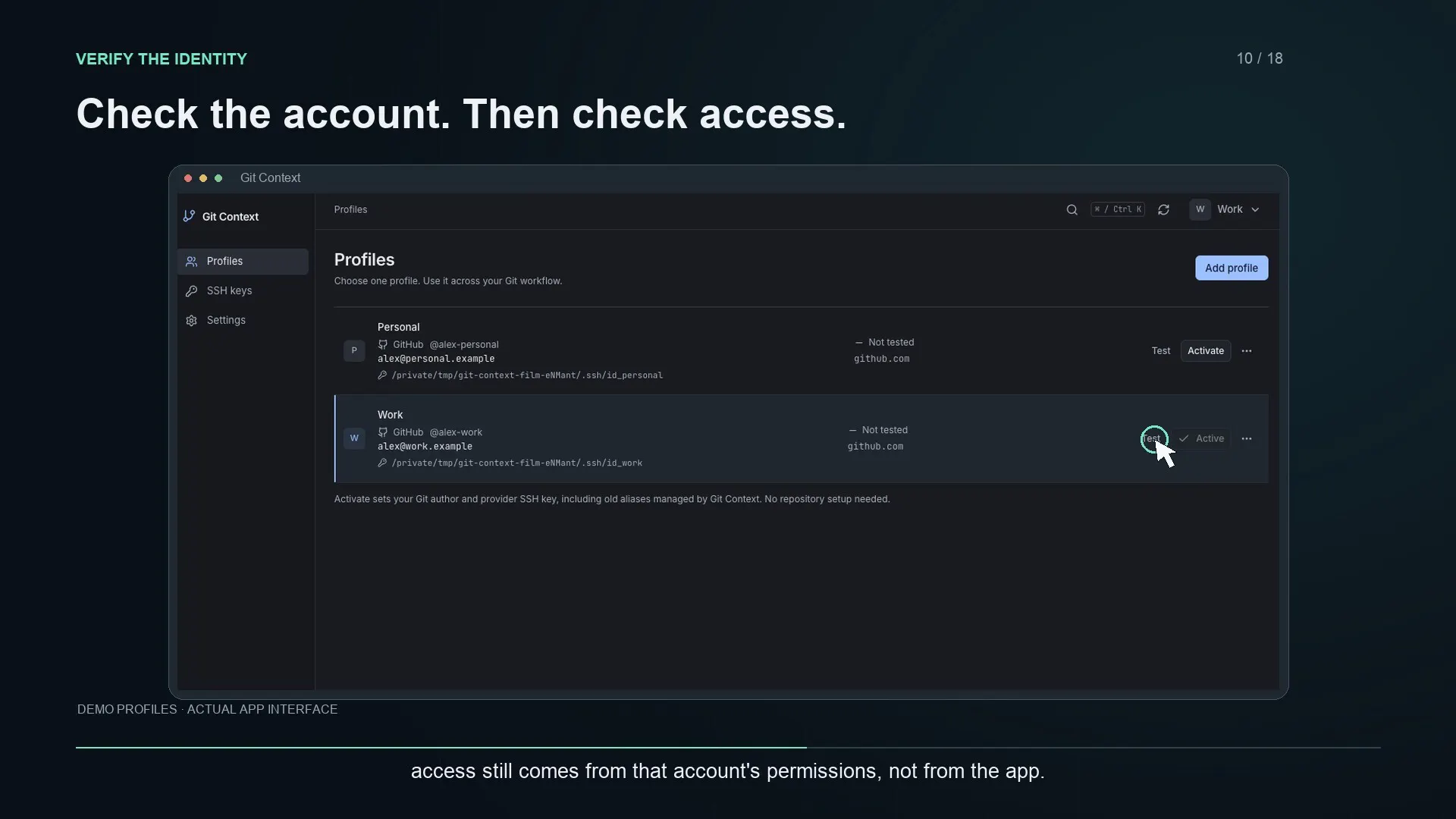Click the Work profile name in list

390,415
